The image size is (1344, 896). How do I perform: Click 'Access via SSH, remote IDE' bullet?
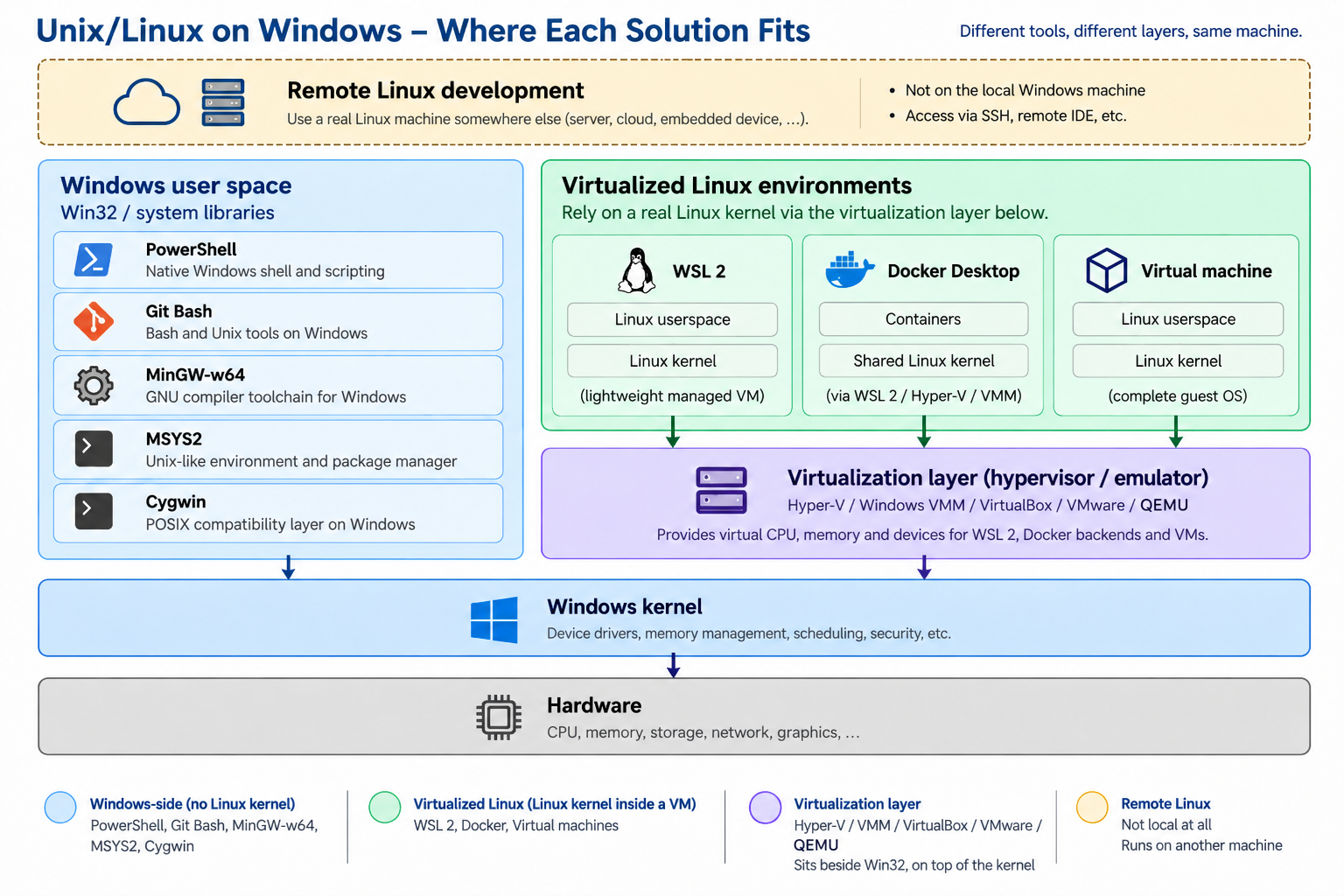[1015, 115]
